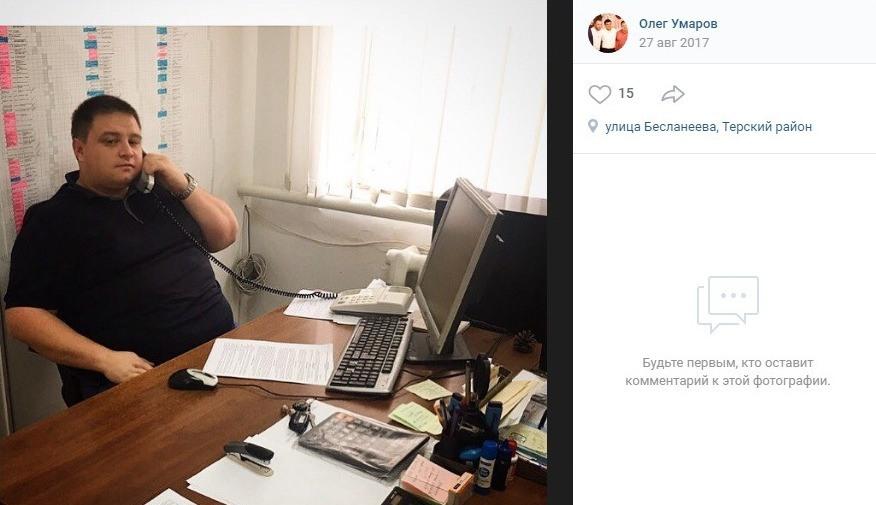Click the location pin icon
Viewport: 876px width, 505px height.
(593, 126)
